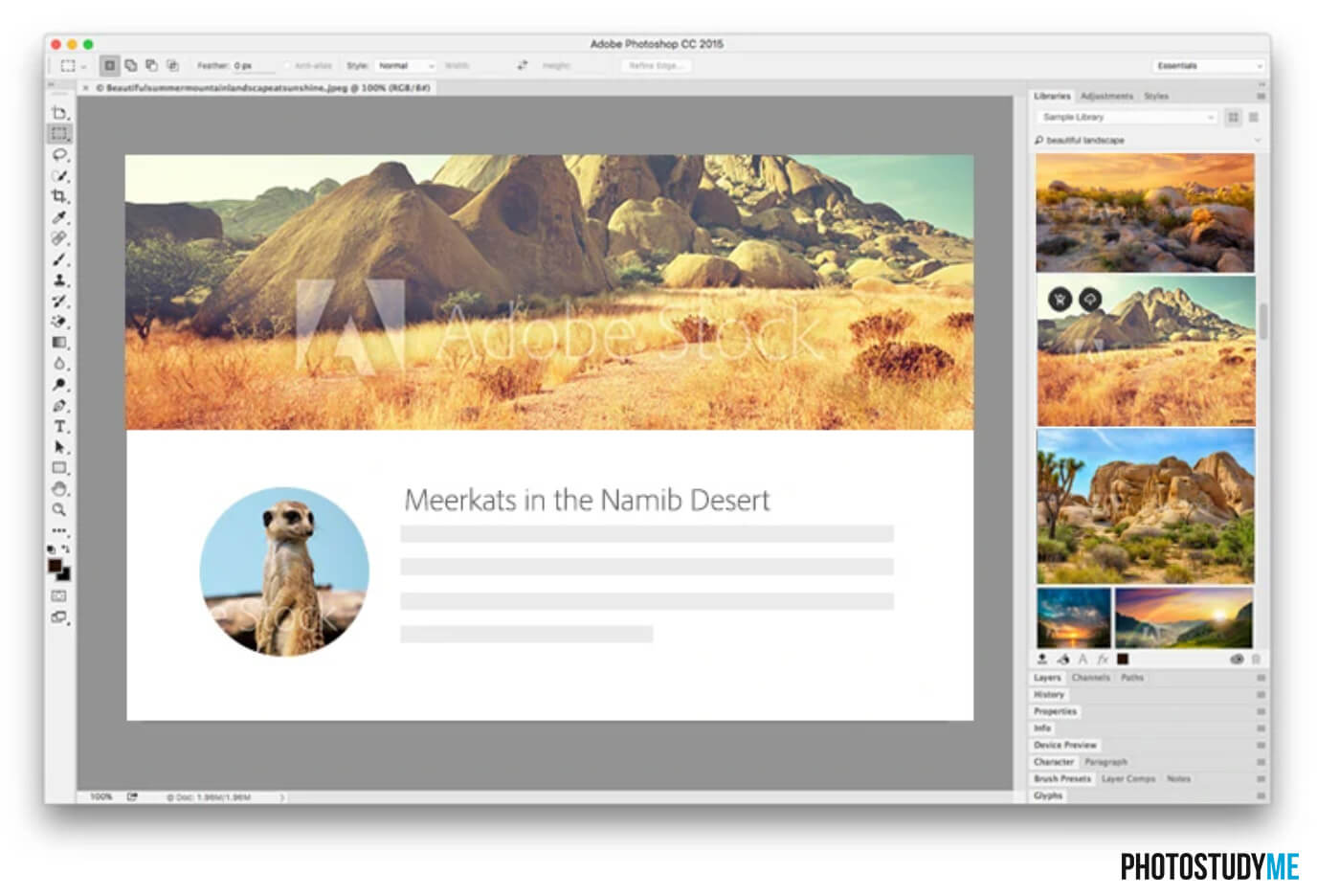Select the Gradient tool
This screenshot has height=896, width=1317.
point(59,343)
